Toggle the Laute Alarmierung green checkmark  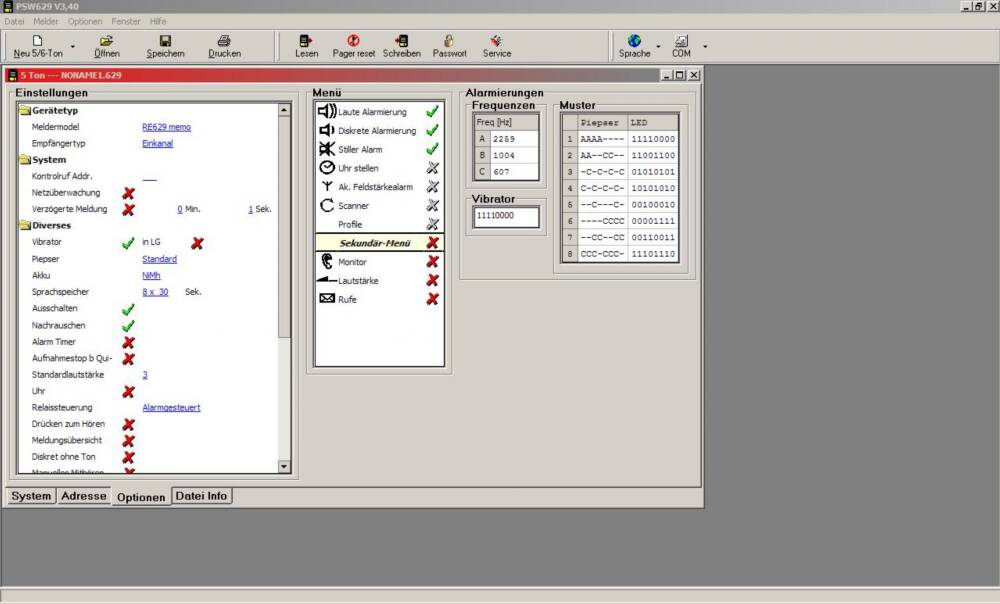coord(432,112)
